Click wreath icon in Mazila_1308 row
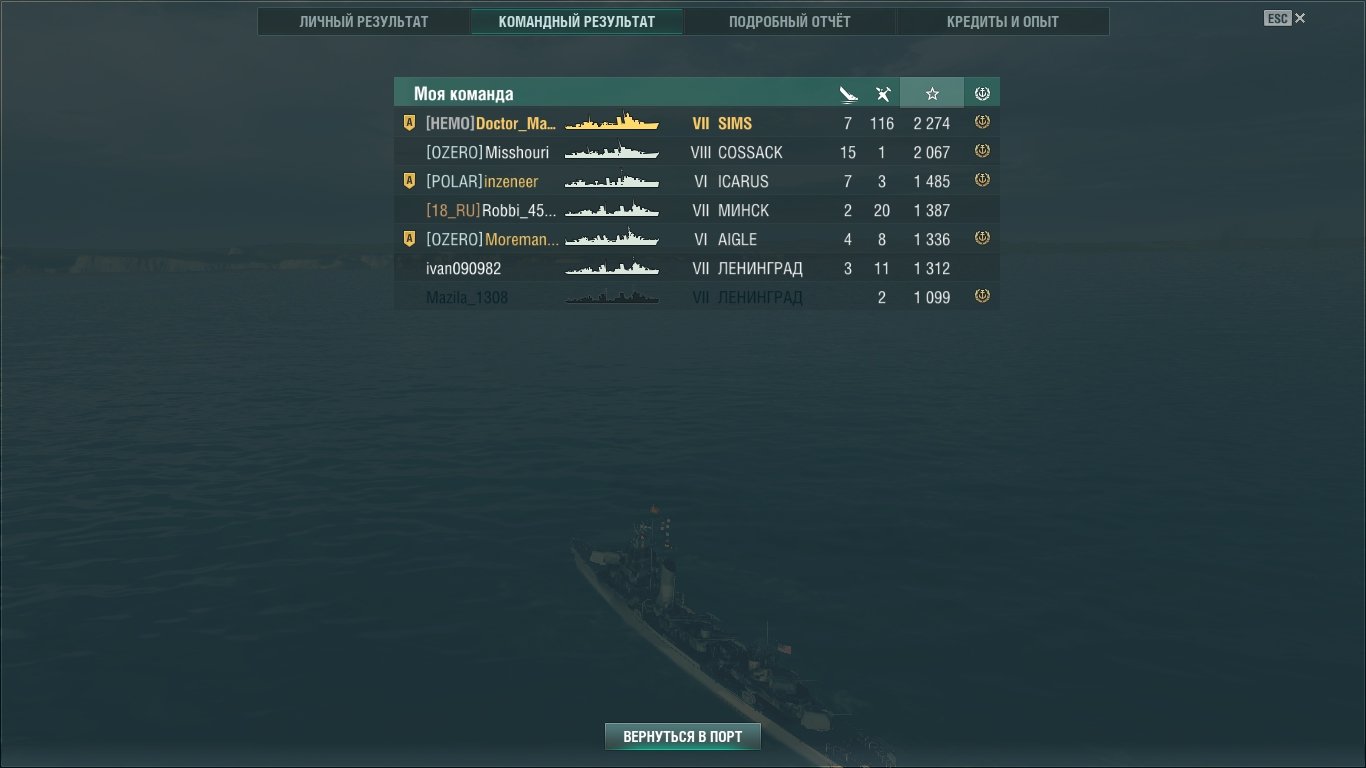The image size is (1366, 768). (982, 296)
